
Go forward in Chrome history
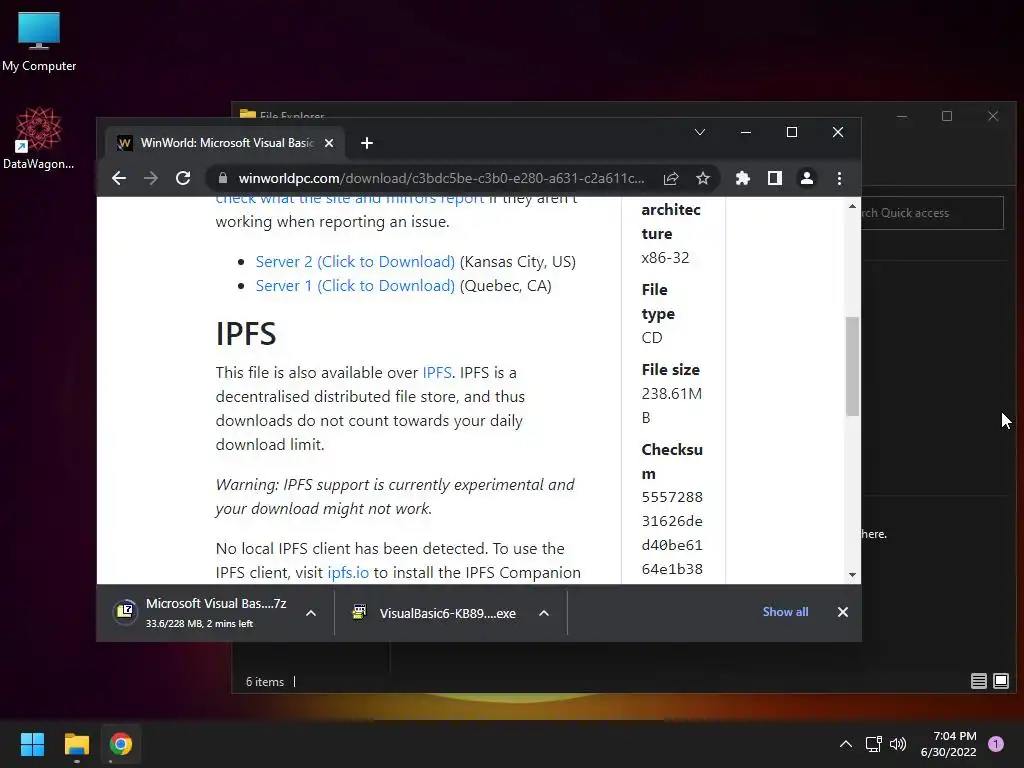click(151, 178)
